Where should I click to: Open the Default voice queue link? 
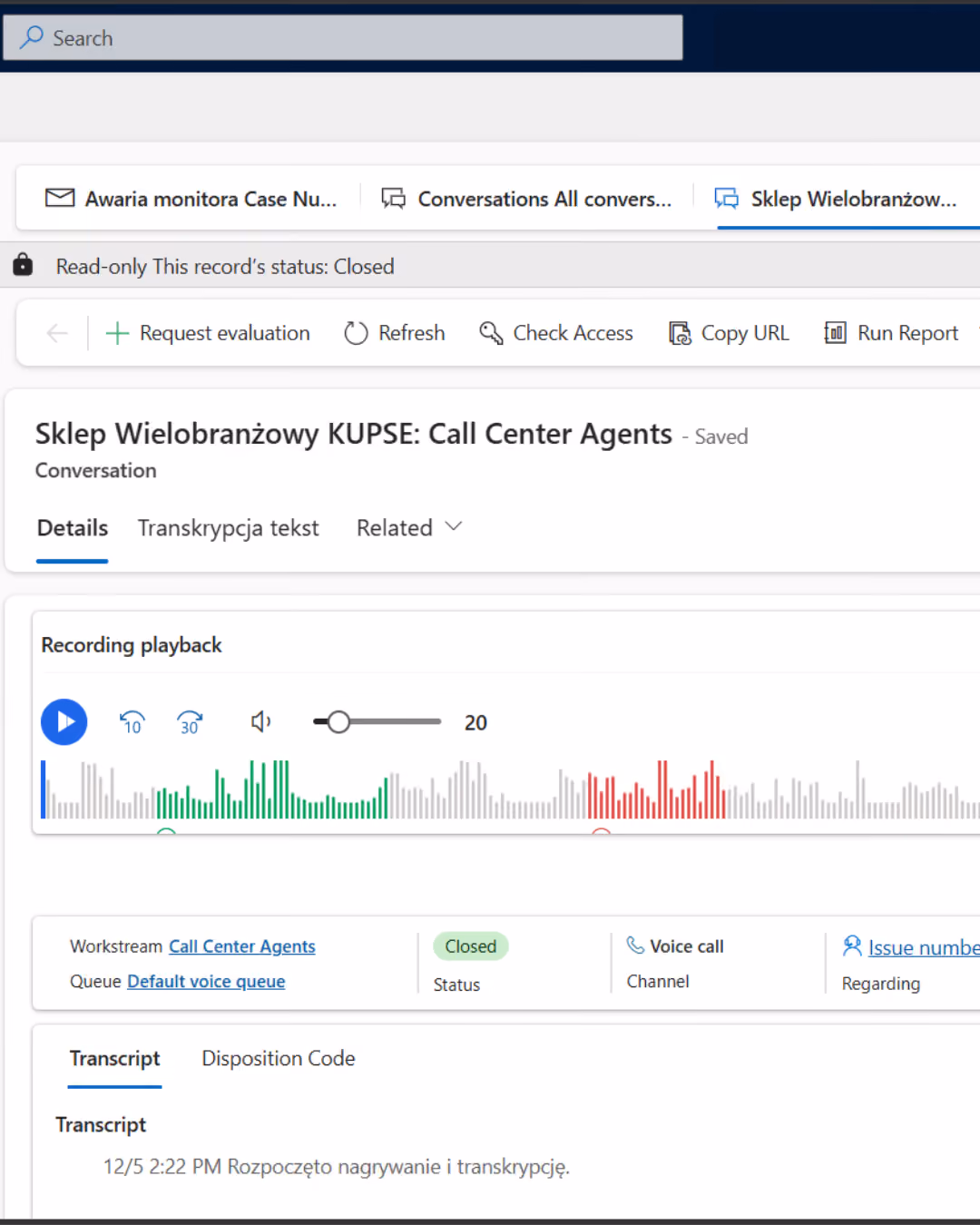coord(206,981)
